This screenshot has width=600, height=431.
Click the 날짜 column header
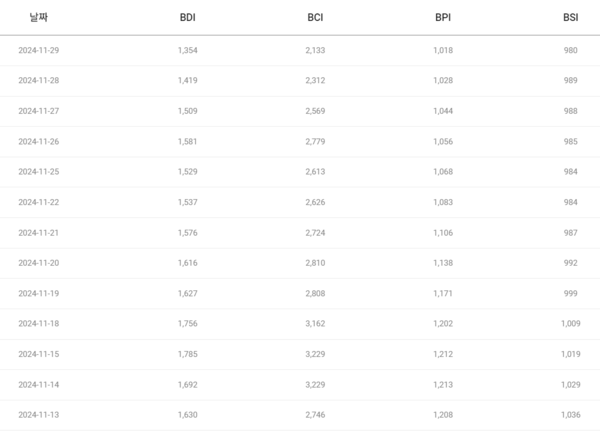(x=36, y=18)
